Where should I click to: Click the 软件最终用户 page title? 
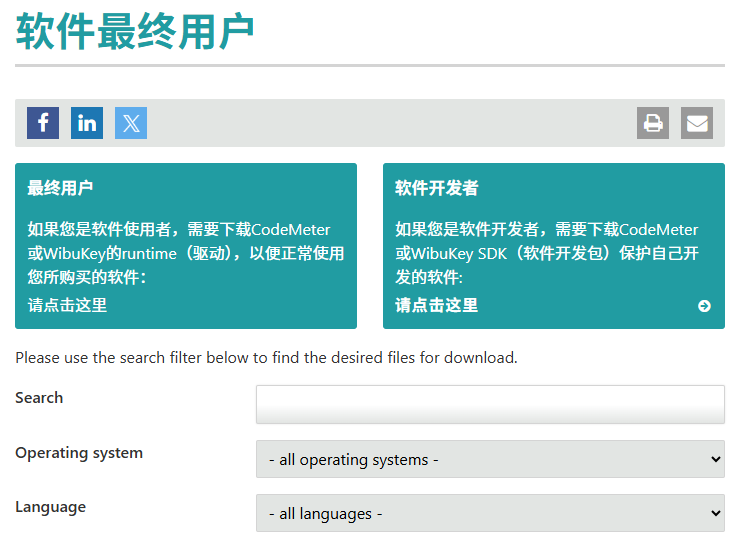135,32
